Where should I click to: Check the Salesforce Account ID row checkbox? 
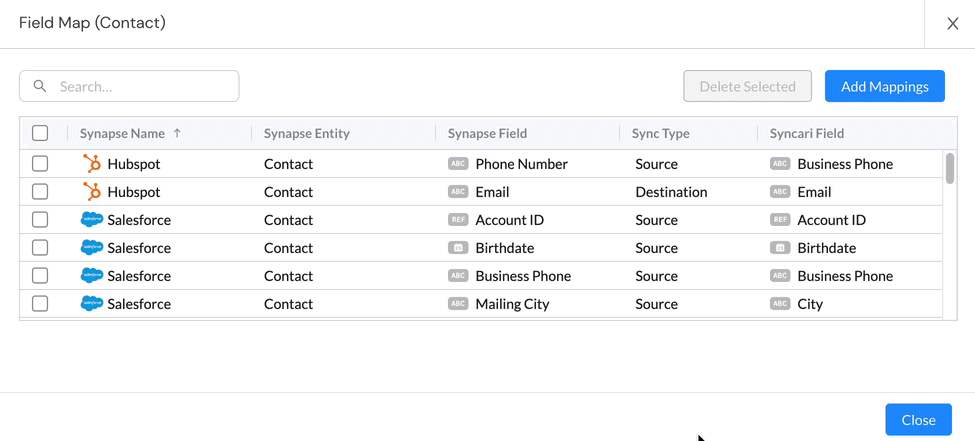(40, 220)
